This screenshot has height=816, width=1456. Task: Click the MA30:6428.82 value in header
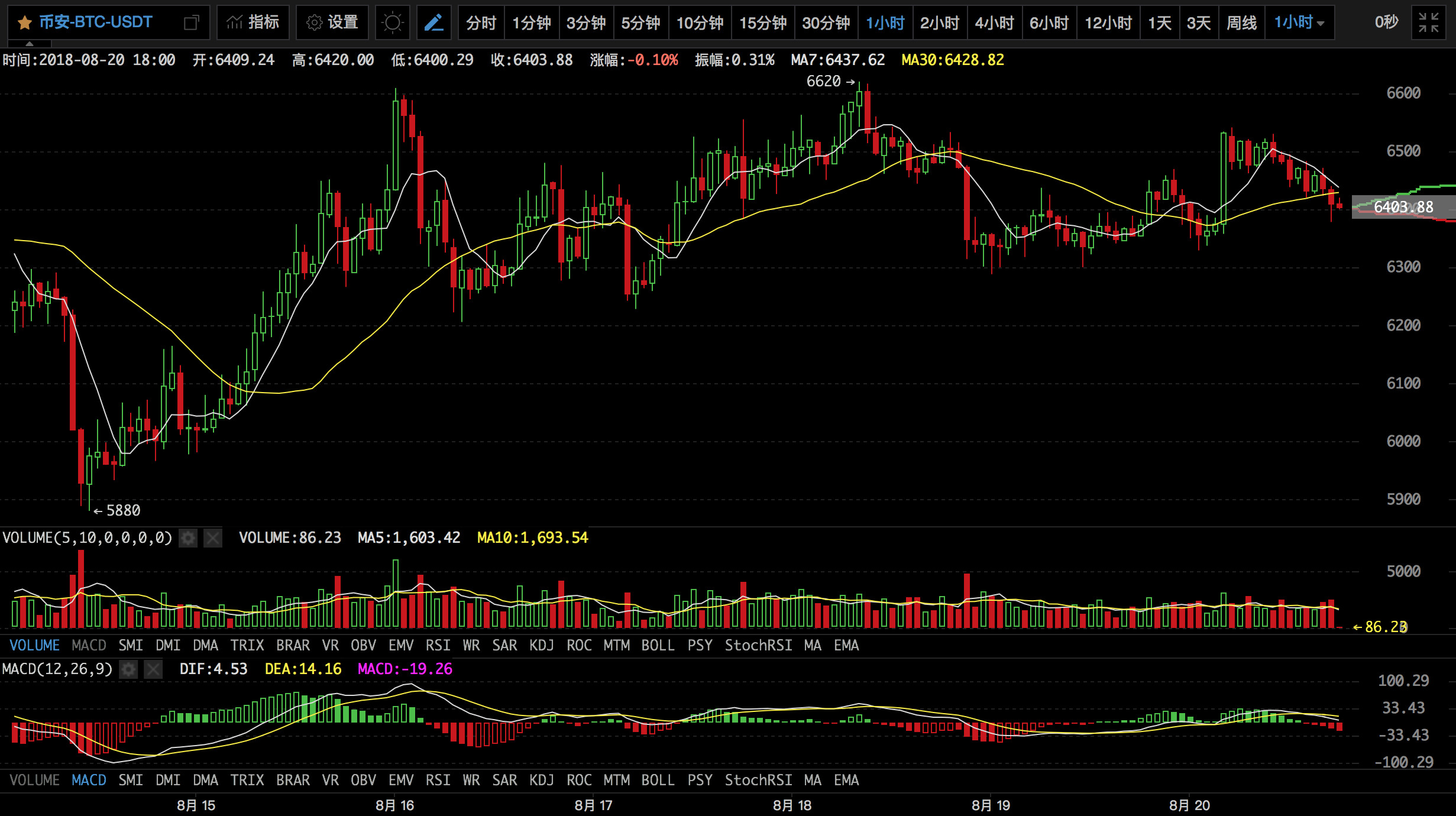click(953, 60)
